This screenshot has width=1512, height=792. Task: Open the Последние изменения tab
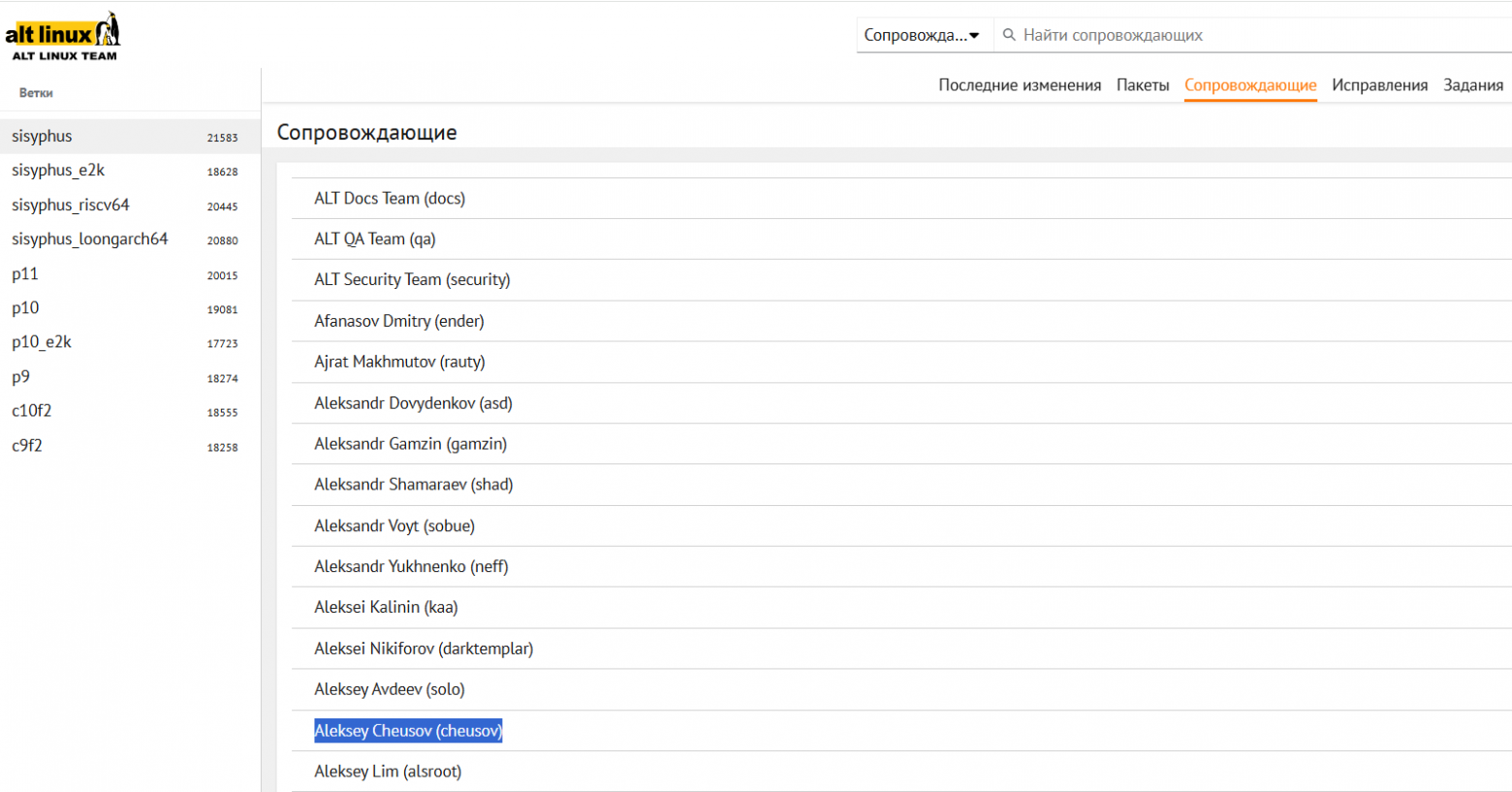[x=1020, y=85]
